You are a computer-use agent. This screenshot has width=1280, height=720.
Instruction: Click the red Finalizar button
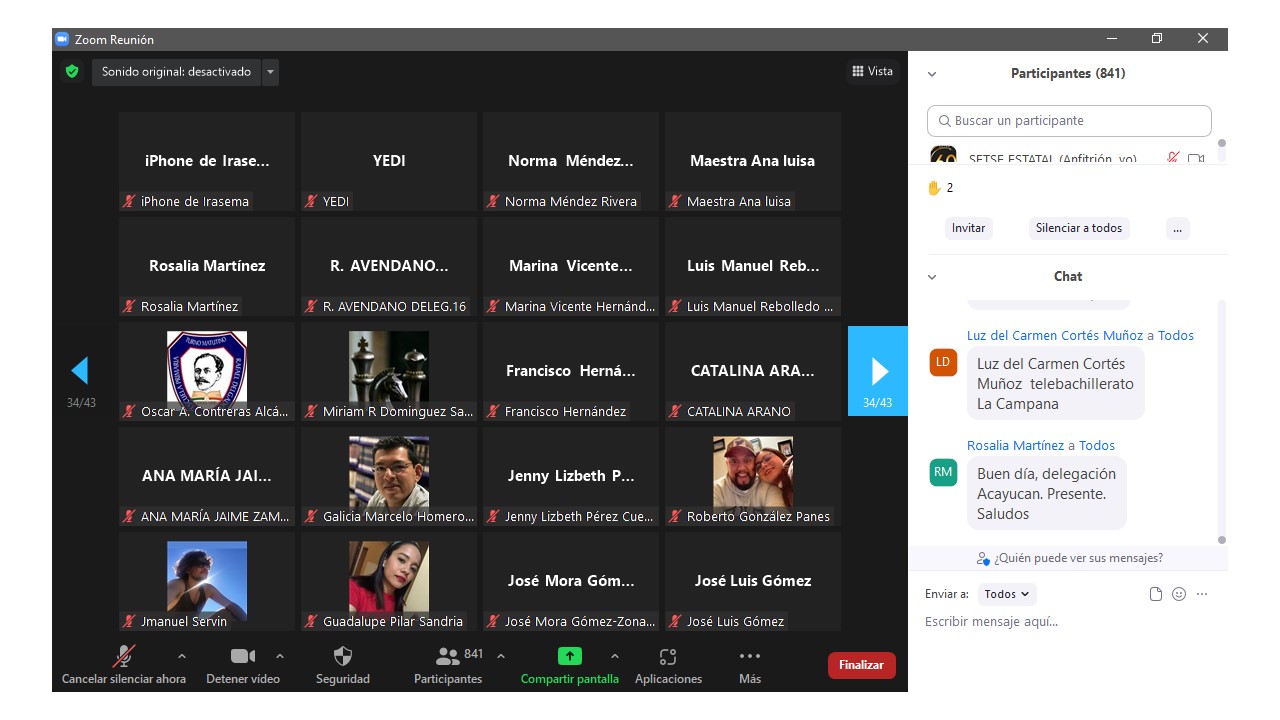[861, 665]
